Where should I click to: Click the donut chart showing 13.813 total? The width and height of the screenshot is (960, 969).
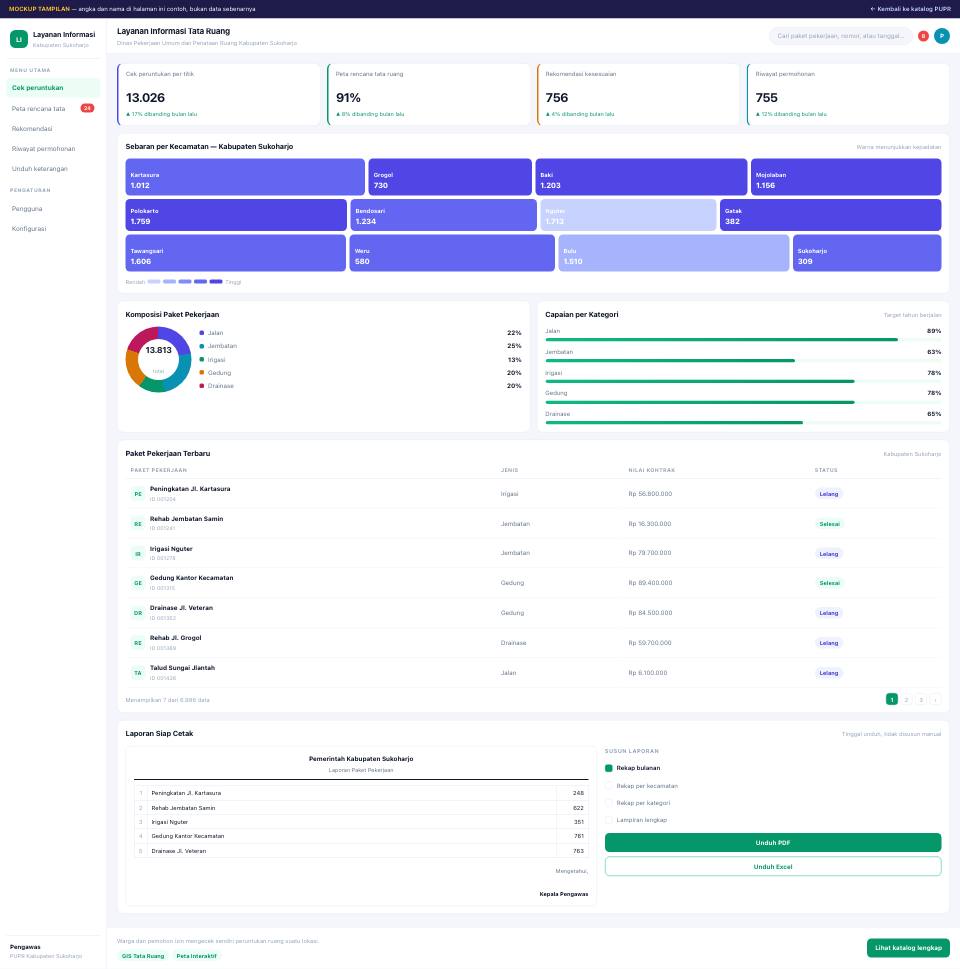pos(158,359)
